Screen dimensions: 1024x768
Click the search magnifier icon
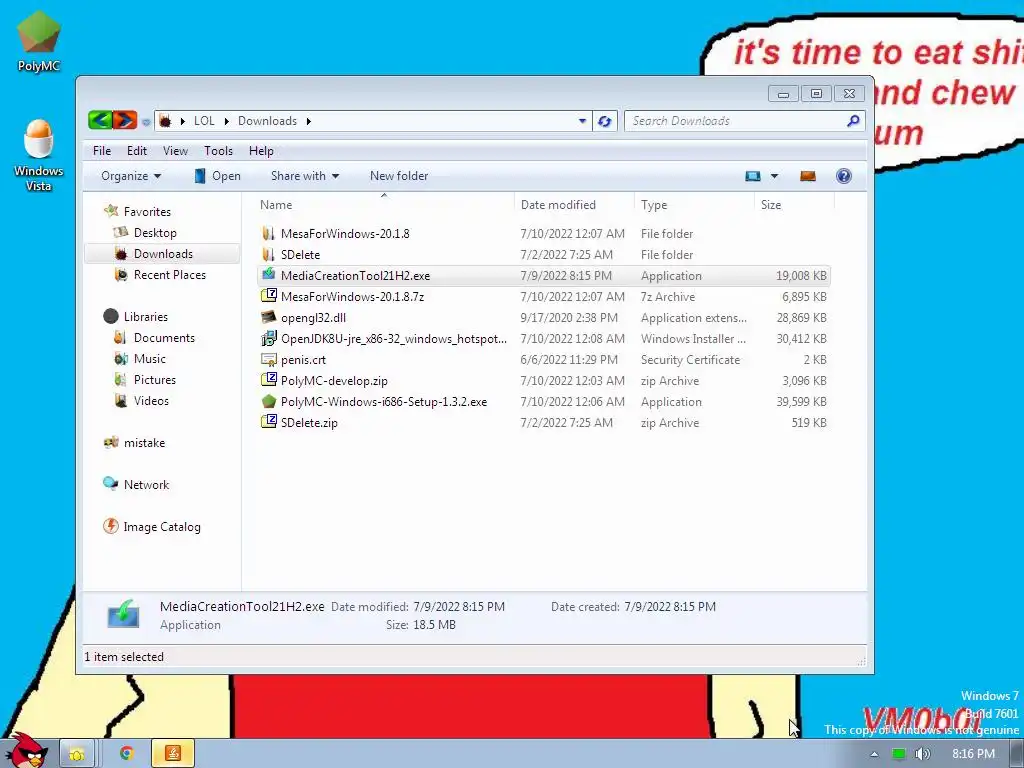pos(853,121)
